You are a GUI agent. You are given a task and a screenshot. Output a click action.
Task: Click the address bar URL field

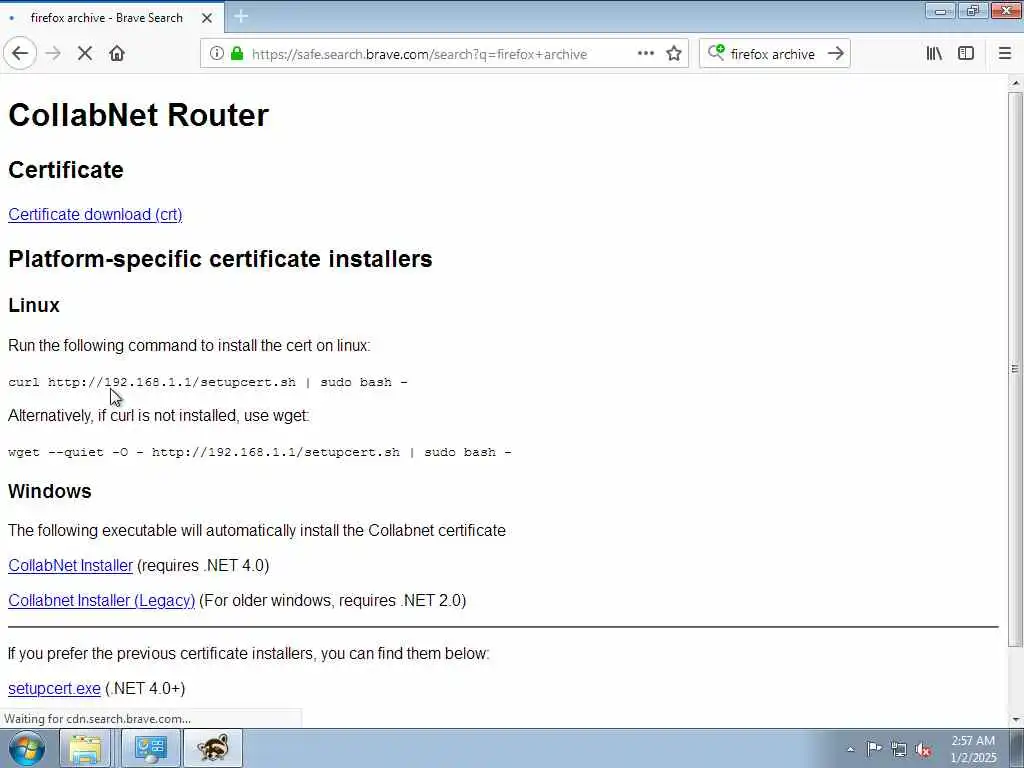419,54
